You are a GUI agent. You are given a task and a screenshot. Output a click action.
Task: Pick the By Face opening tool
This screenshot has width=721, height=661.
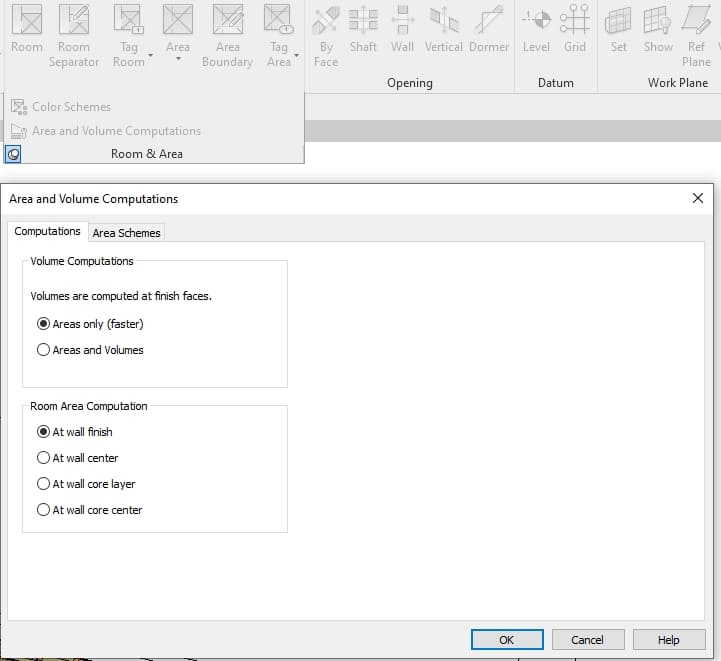pyautogui.click(x=326, y=36)
